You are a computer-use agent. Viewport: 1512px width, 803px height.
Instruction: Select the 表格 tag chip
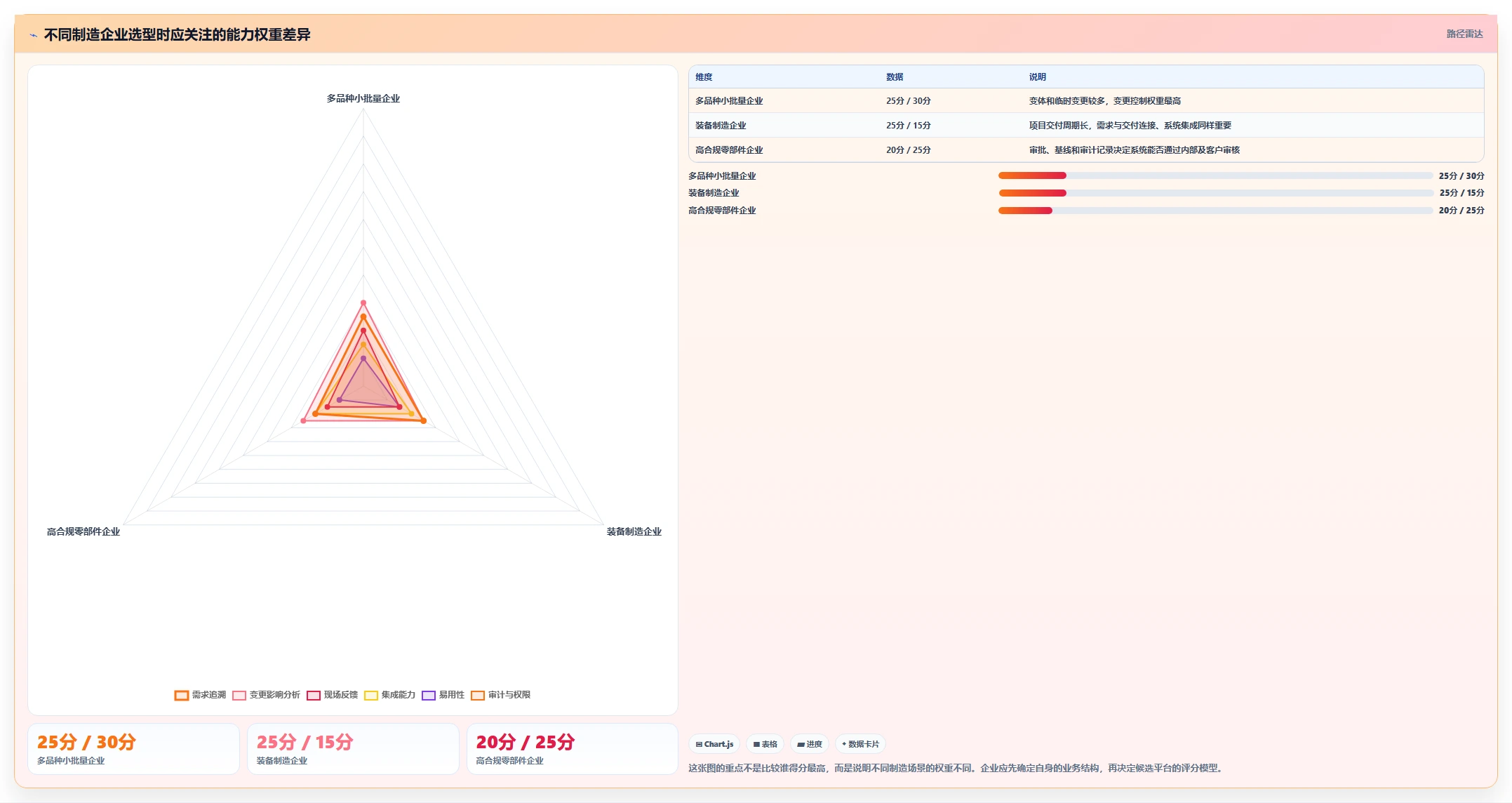click(x=765, y=744)
